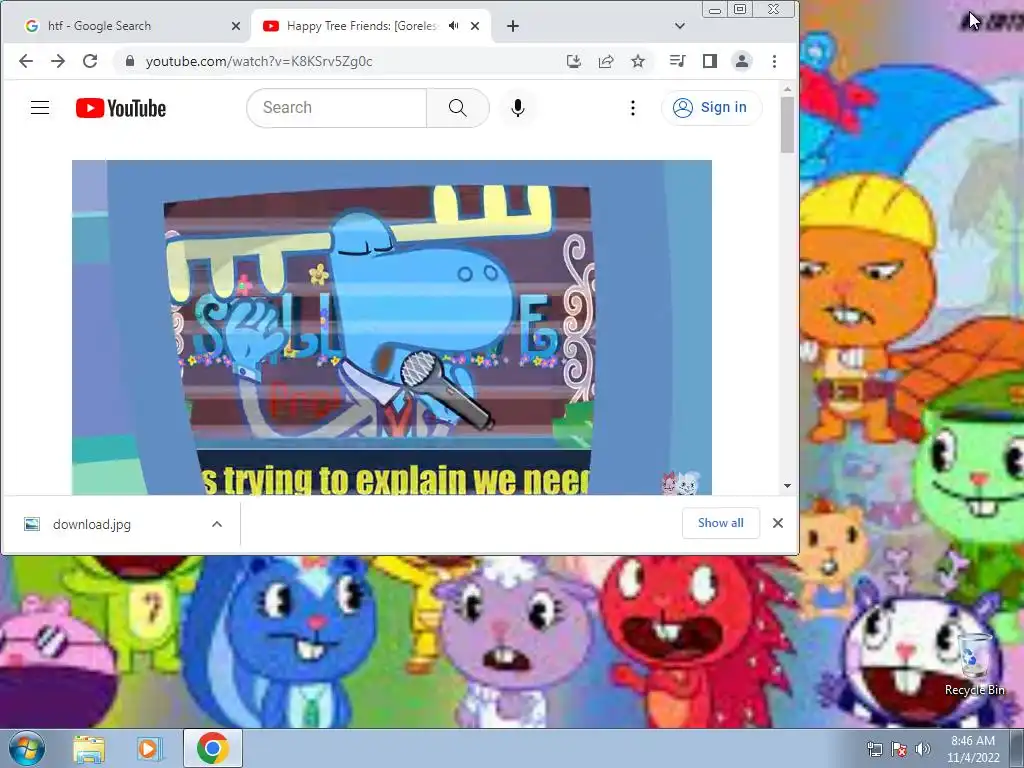The height and width of the screenshot is (768, 1024).
Task: Go to YouTube home via logo
Action: pos(121,108)
